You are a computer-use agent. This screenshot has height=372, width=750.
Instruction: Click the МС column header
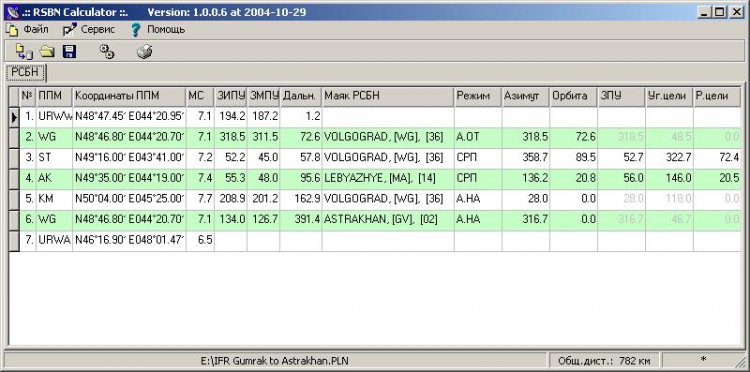(200, 97)
